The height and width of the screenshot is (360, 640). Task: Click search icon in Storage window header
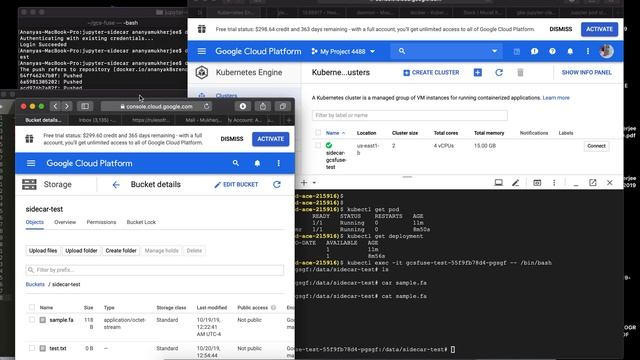[236, 163]
